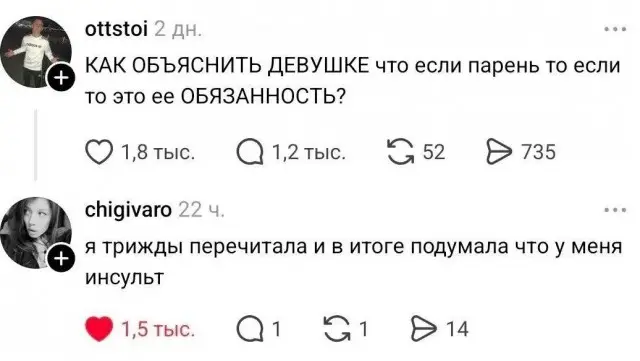
Task: Open more options menu for ottstoi's post
Action: click(x=615, y=29)
